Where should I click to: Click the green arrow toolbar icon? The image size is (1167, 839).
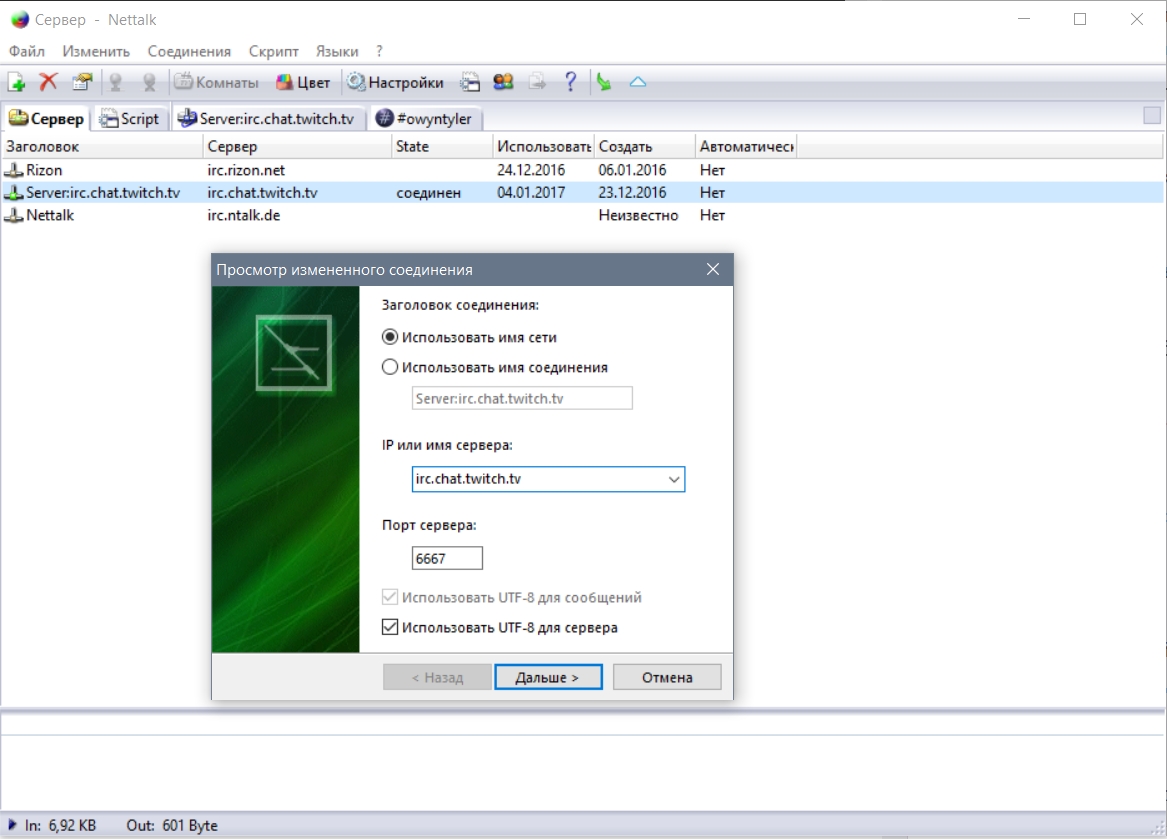tap(604, 82)
